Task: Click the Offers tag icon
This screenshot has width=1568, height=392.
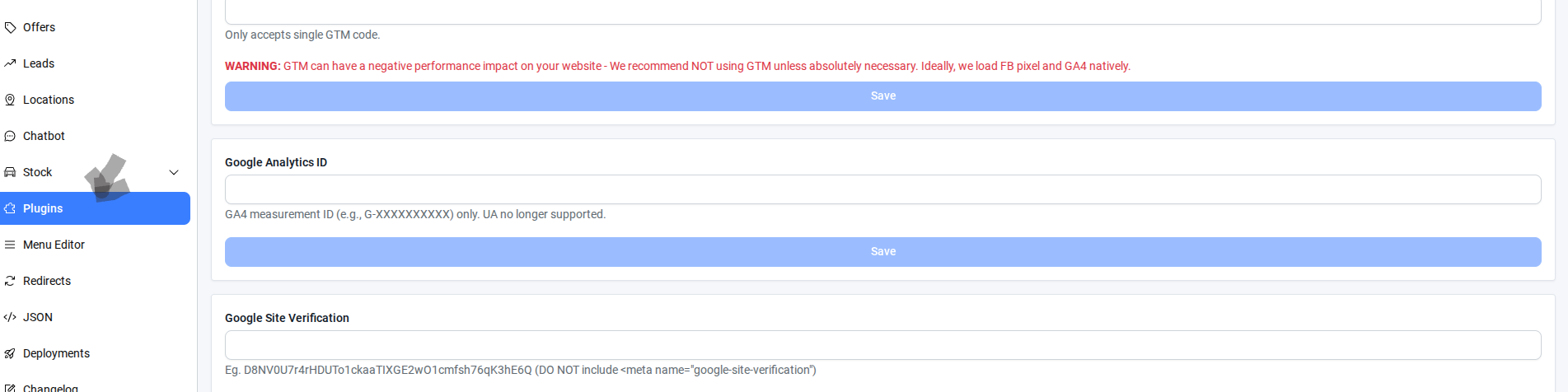Action: click(x=10, y=28)
